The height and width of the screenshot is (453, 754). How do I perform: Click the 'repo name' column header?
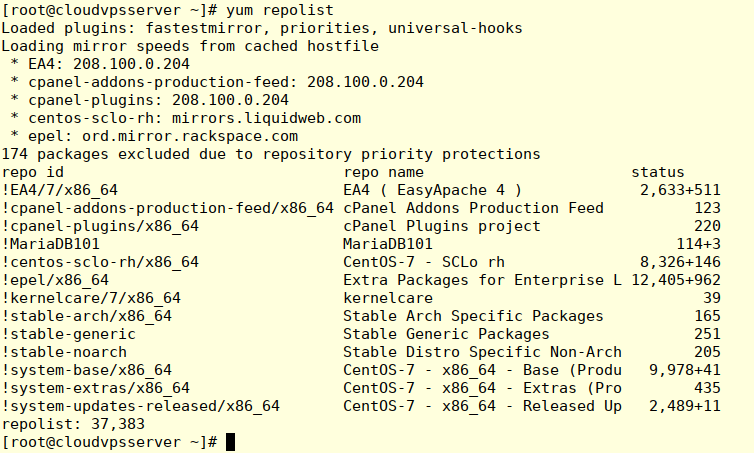[384, 172]
